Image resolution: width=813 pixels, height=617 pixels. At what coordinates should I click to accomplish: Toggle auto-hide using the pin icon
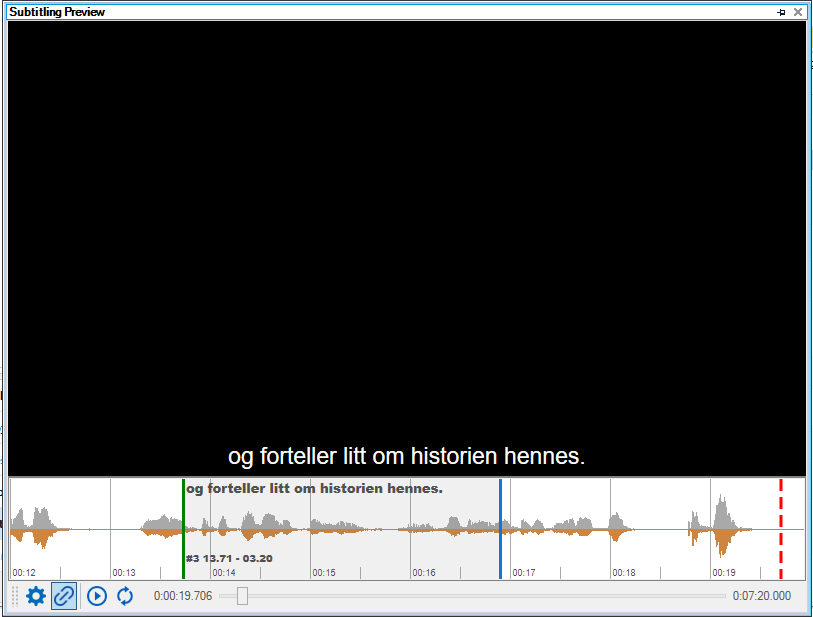click(780, 12)
